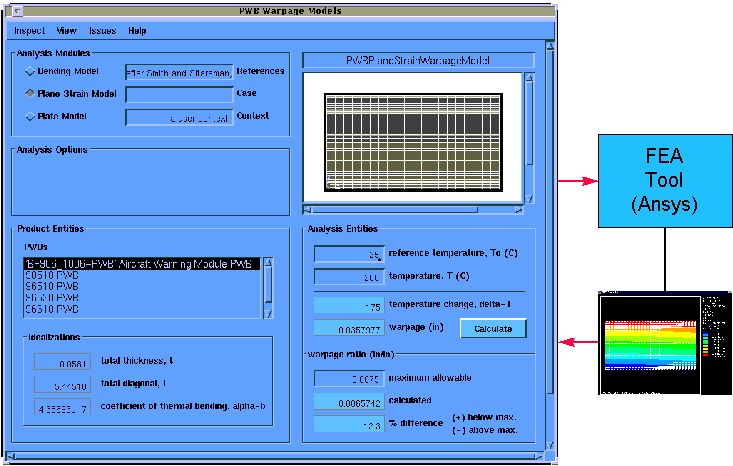
Task: Open the Help menu
Action: [137, 31]
